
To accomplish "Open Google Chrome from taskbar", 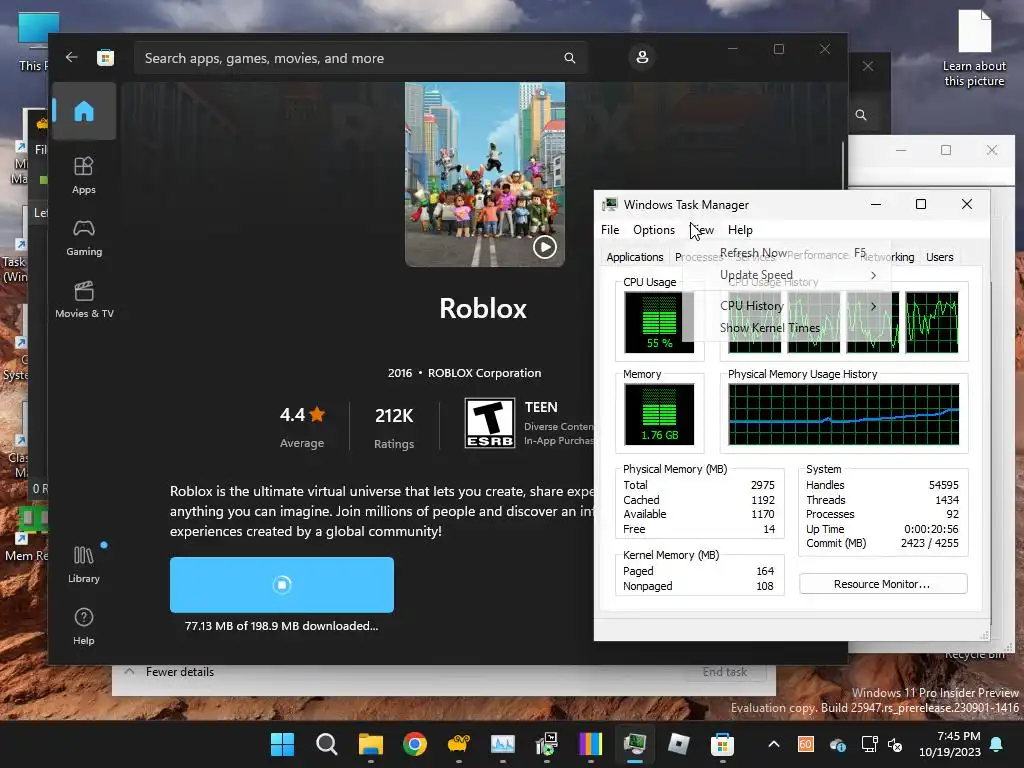I will 415,744.
